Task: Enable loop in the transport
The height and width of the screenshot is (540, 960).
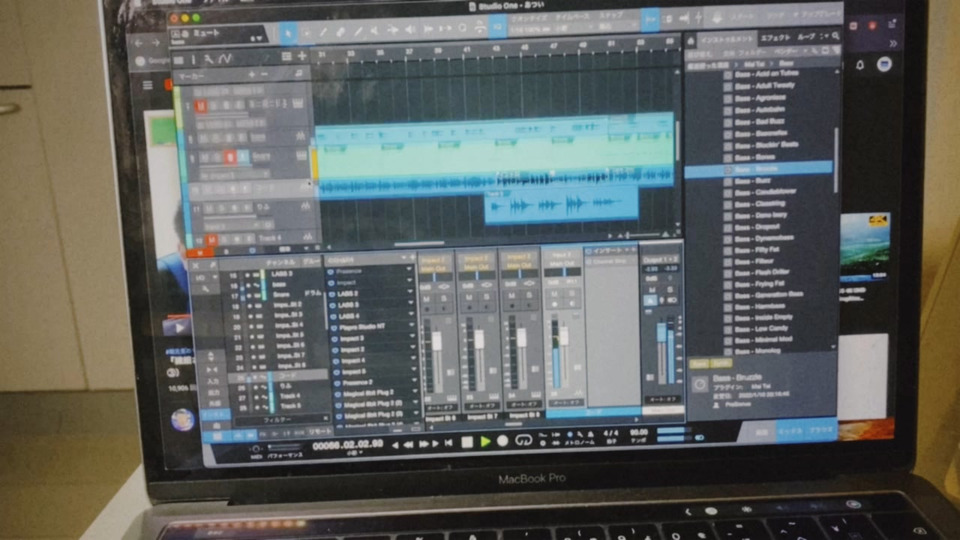Action: [523, 440]
